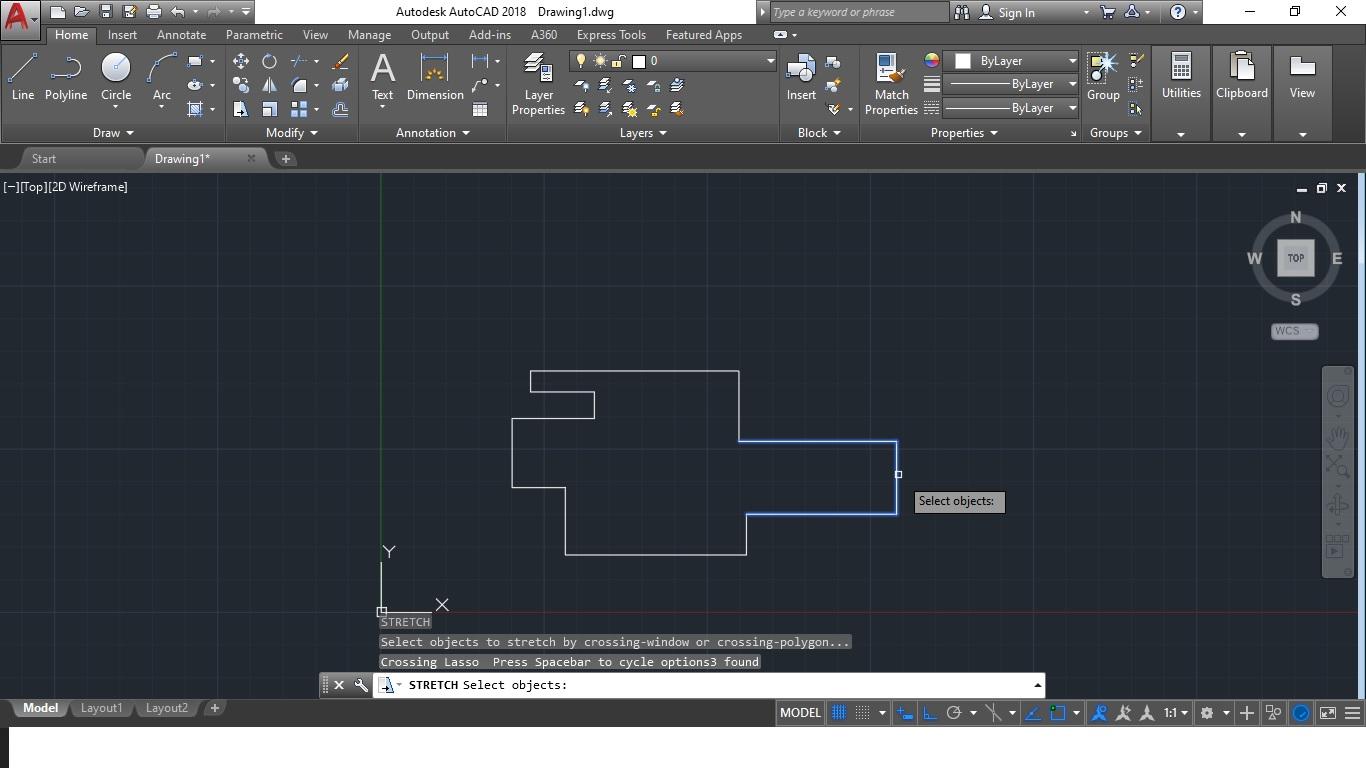Click the keyword search field
This screenshot has height=768, width=1366.
[x=858, y=13]
